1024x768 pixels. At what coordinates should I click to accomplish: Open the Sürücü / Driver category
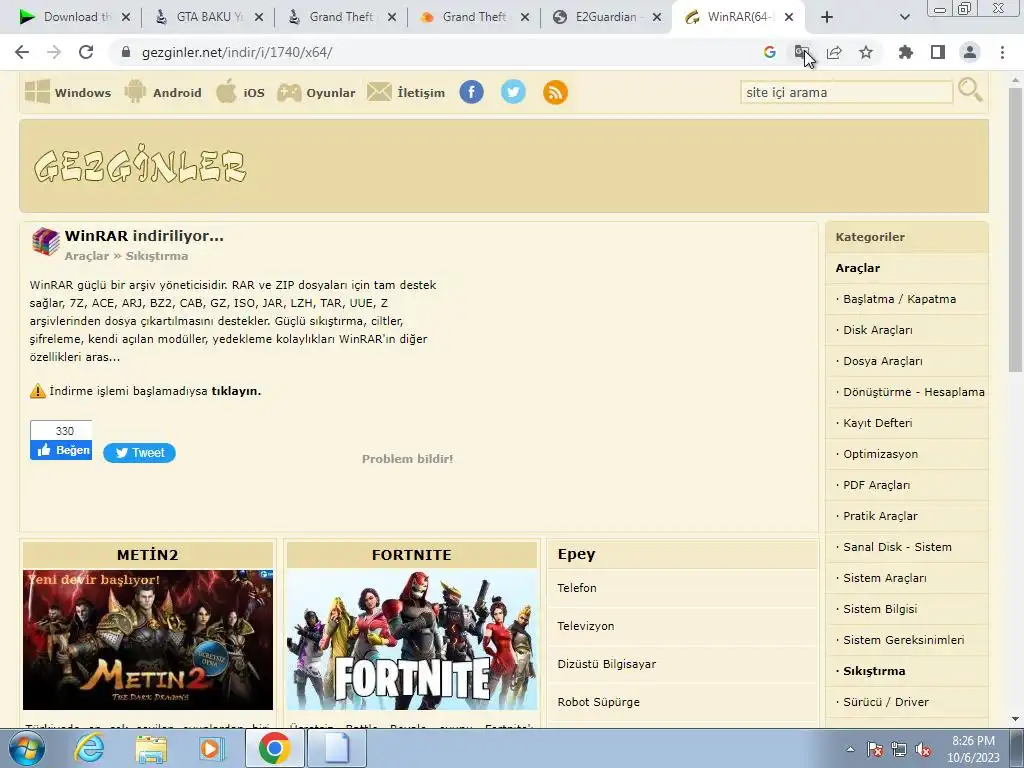coord(886,702)
